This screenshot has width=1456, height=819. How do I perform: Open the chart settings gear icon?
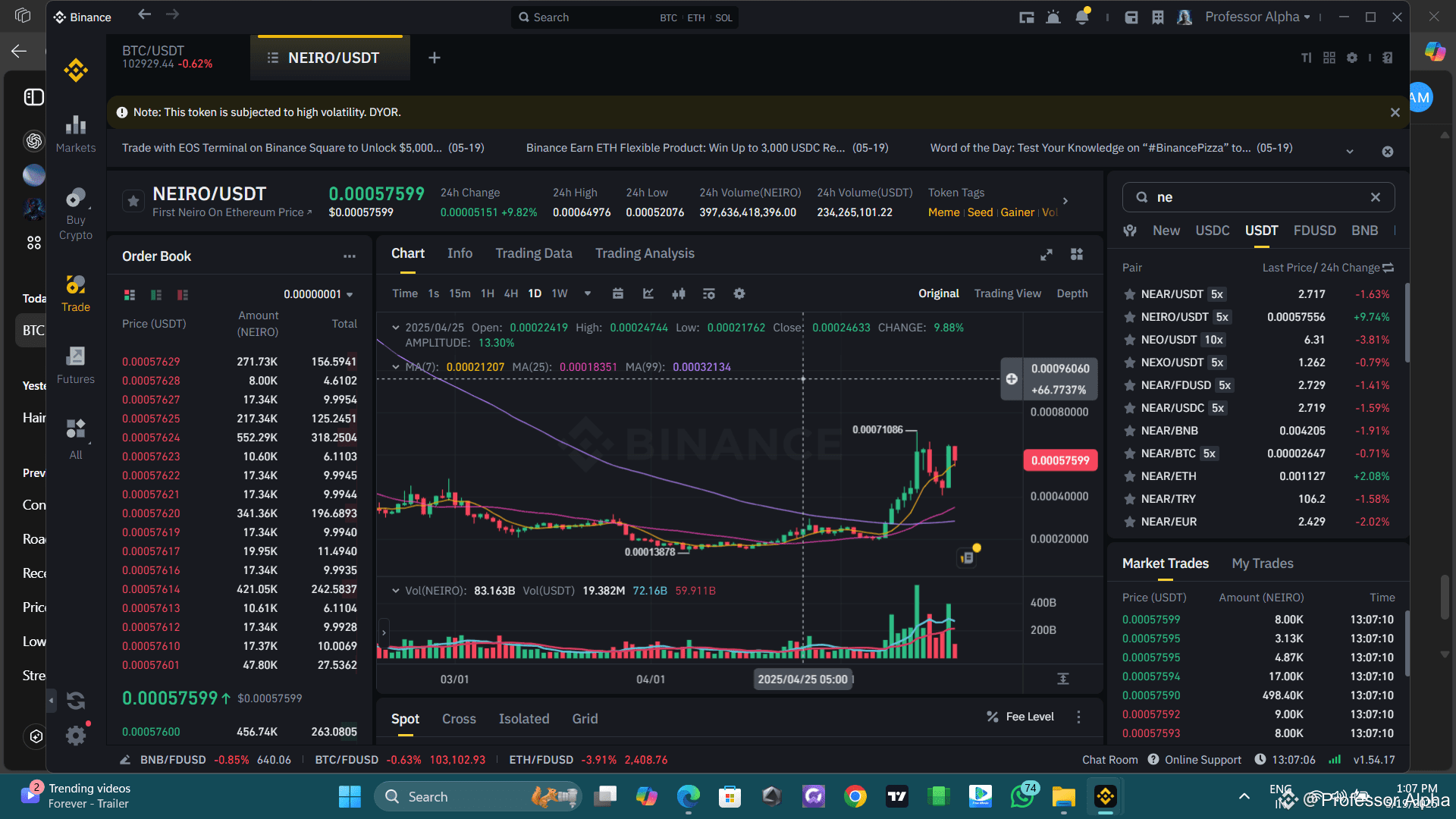pyautogui.click(x=739, y=293)
